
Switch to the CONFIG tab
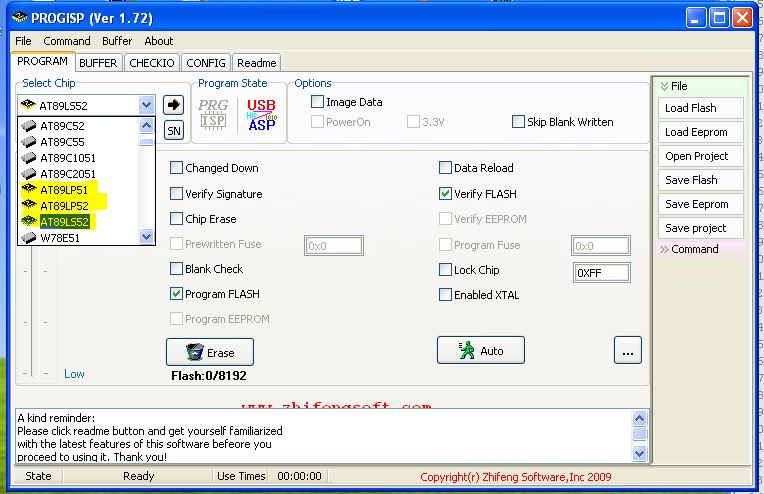(206, 63)
